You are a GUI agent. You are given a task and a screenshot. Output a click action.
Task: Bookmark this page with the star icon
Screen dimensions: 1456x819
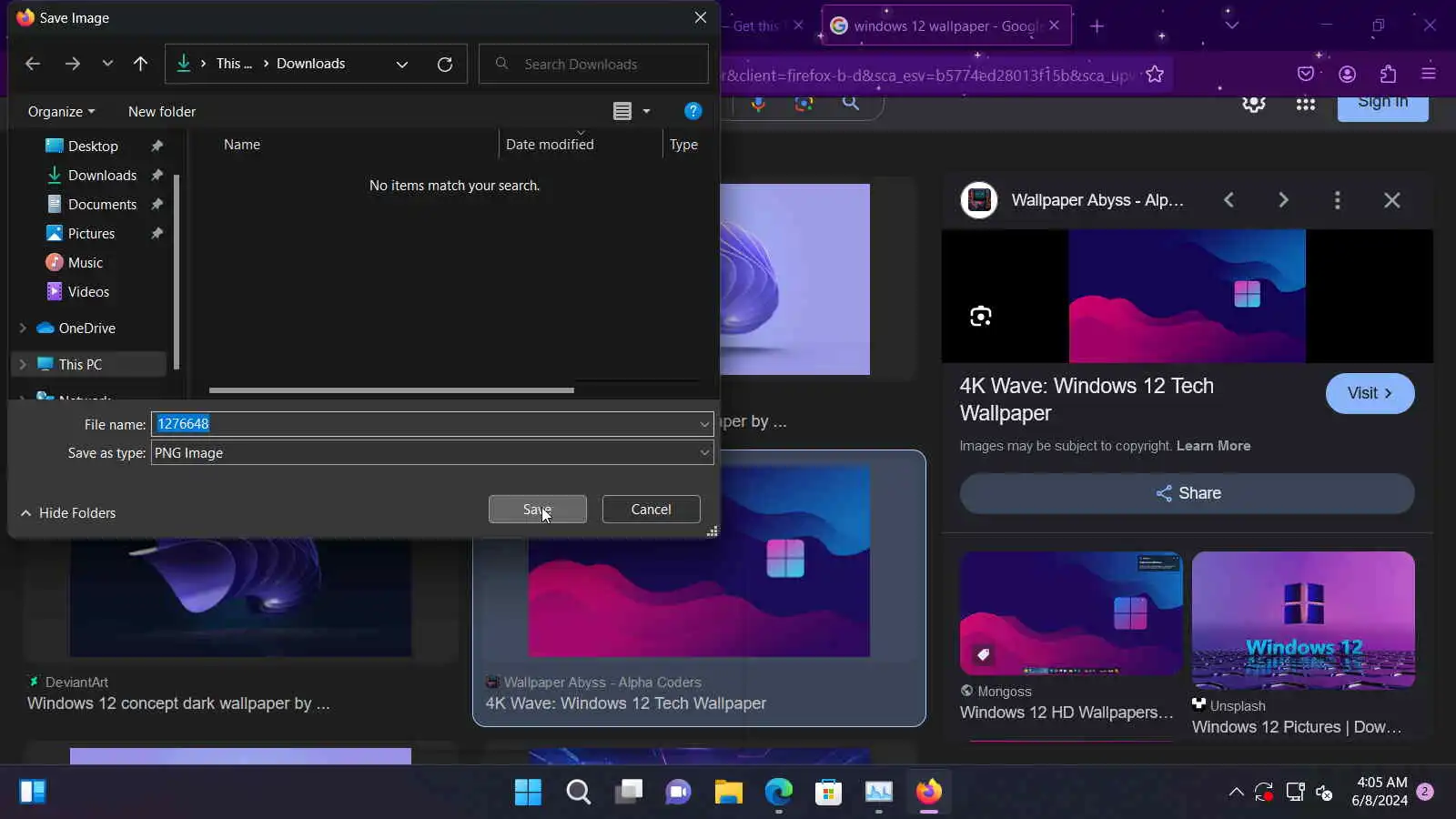click(1155, 75)
